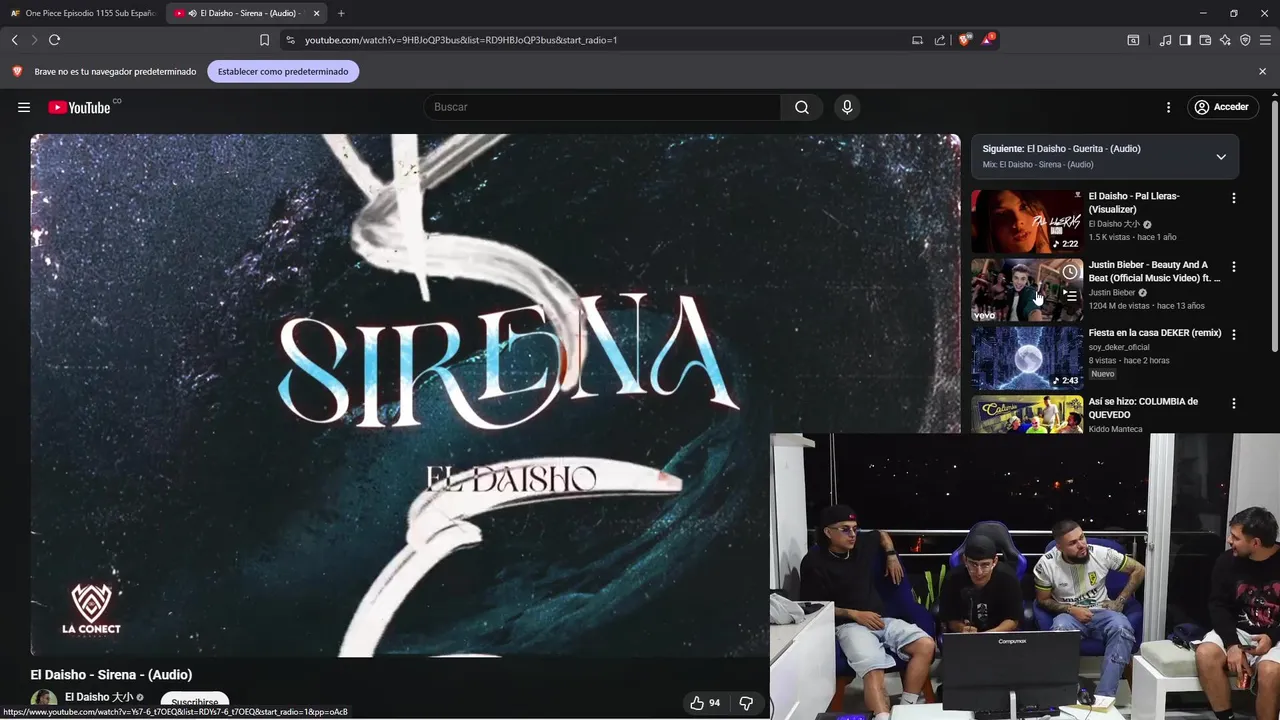Viewport: 1280px width, 720px height.
Task: Add Justin Bieber video to Watch later clock
Action: click(1070, 272)
